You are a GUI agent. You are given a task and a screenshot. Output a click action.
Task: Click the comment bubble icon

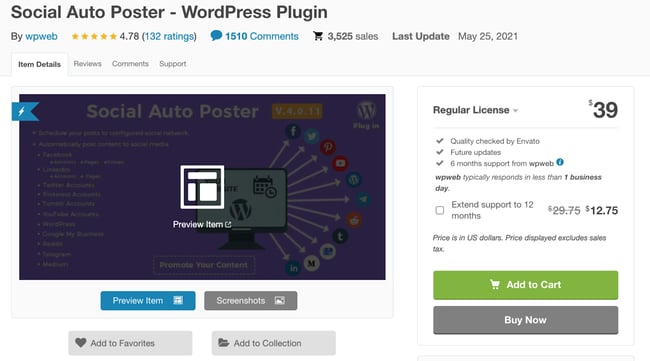(216, 36)
